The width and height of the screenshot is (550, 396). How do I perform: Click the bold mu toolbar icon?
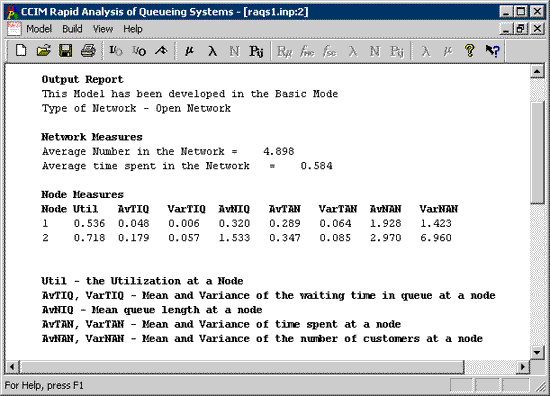click(189, 51)
